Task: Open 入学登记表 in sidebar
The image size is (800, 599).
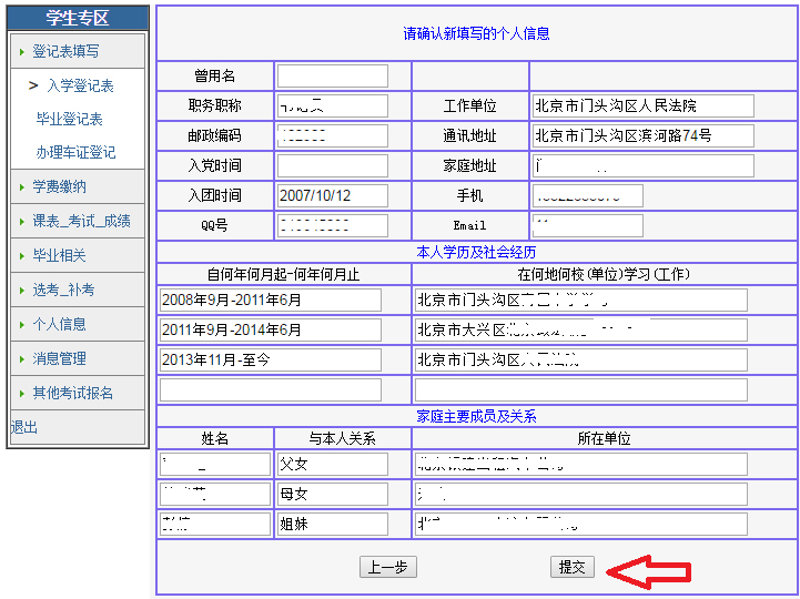Action: tap(80, 86)
